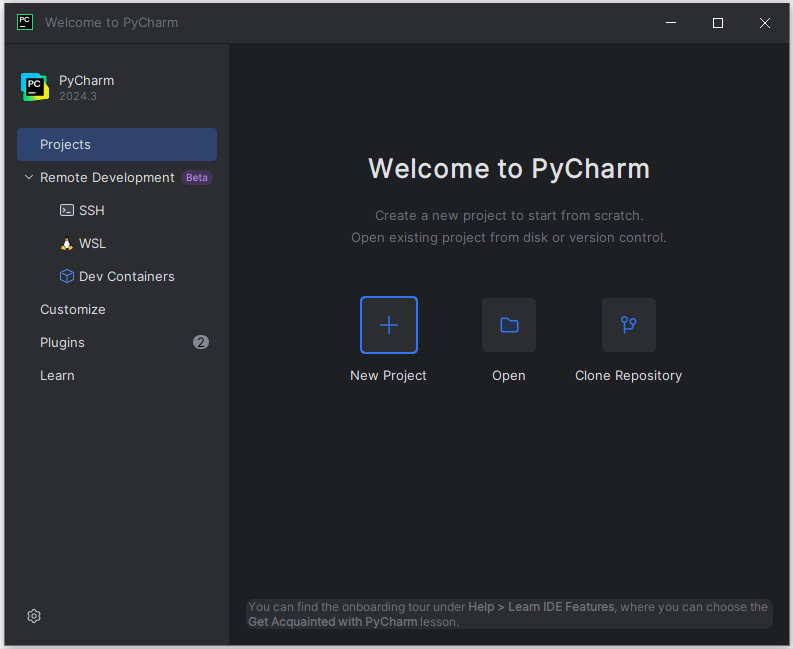
Task: Click the New Project plus icon
Action: pos(388,325)
